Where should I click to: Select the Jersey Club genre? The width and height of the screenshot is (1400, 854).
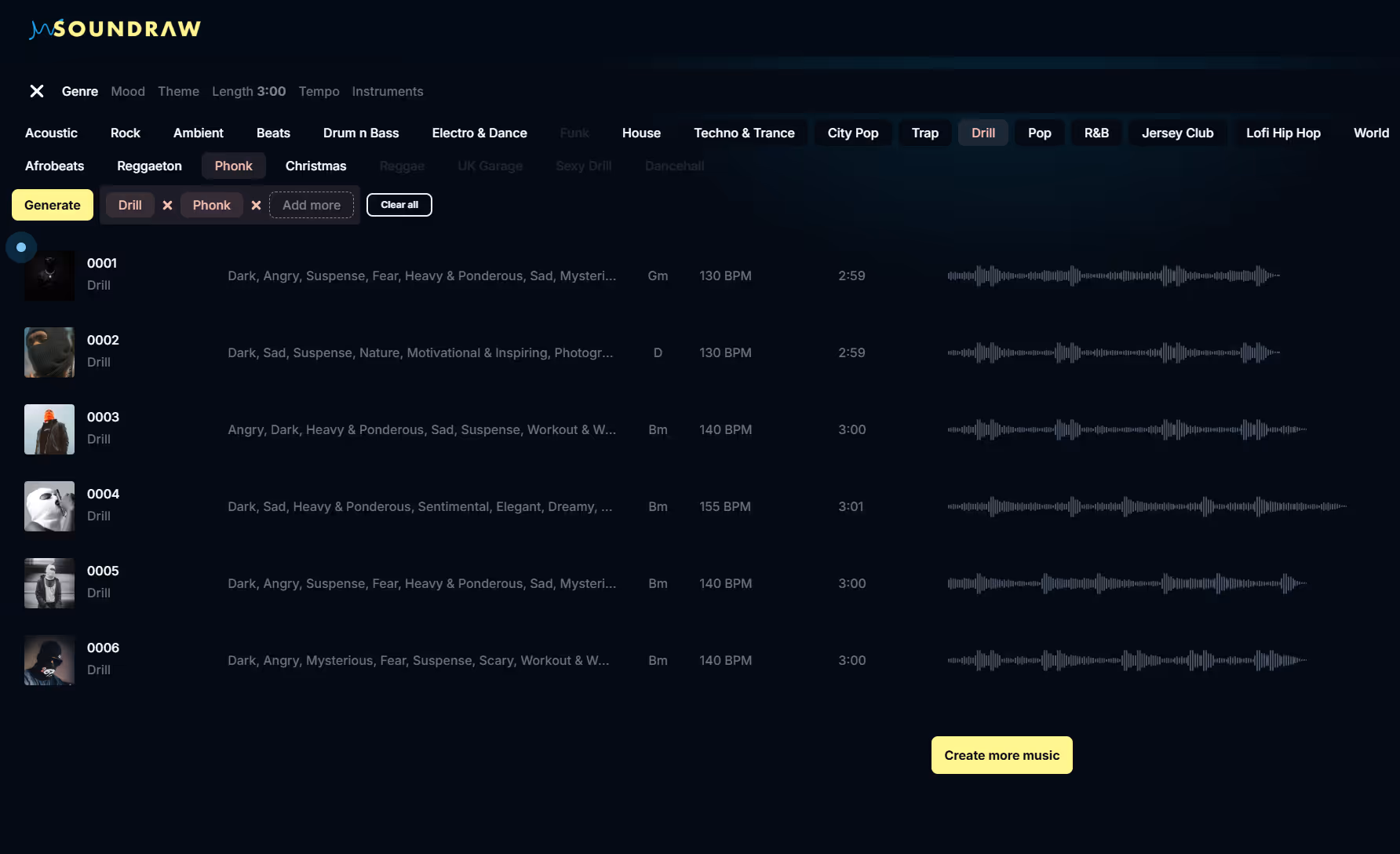tap(1178, 133)
